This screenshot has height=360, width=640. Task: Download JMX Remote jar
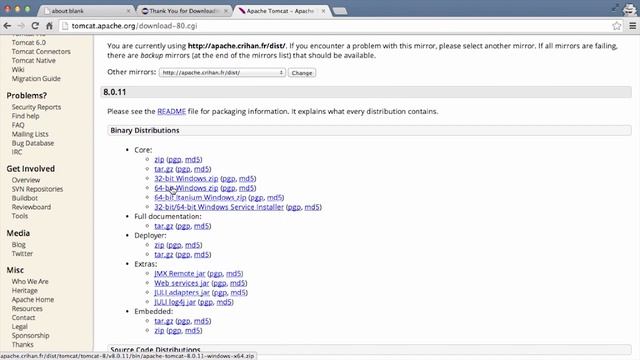click(x=180, y=273)
